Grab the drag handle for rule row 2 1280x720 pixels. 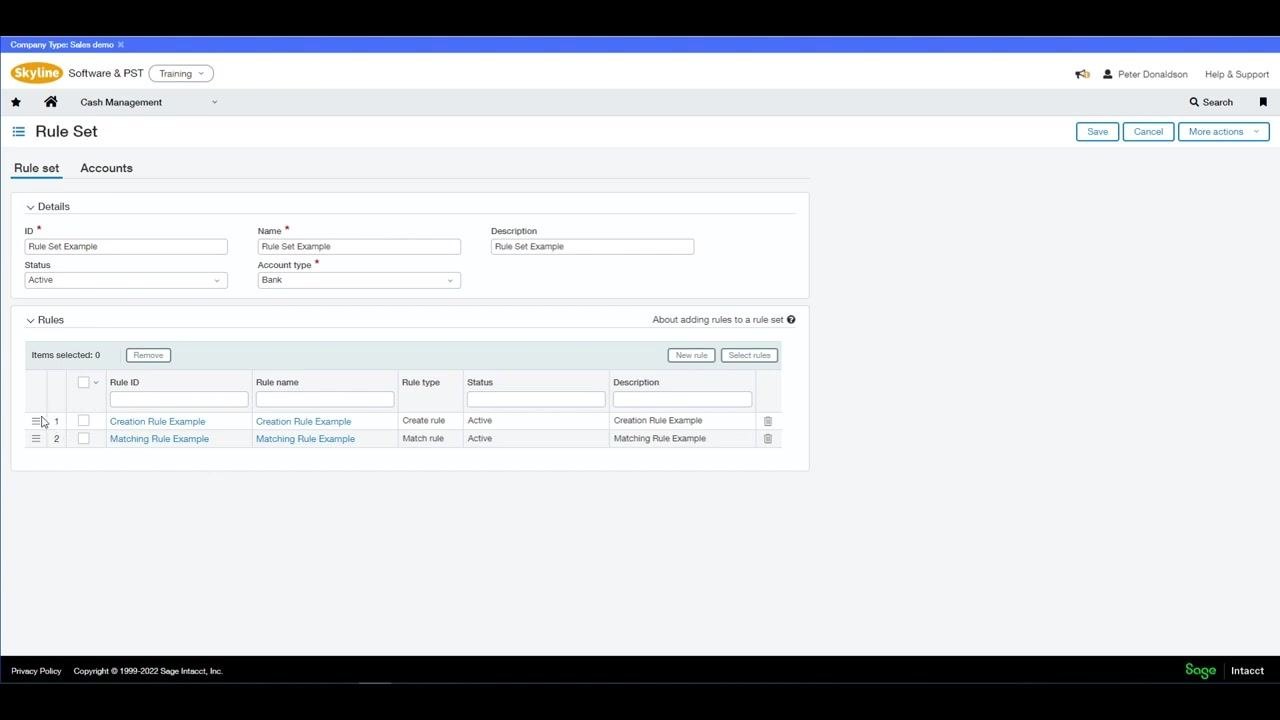(36, 439)
